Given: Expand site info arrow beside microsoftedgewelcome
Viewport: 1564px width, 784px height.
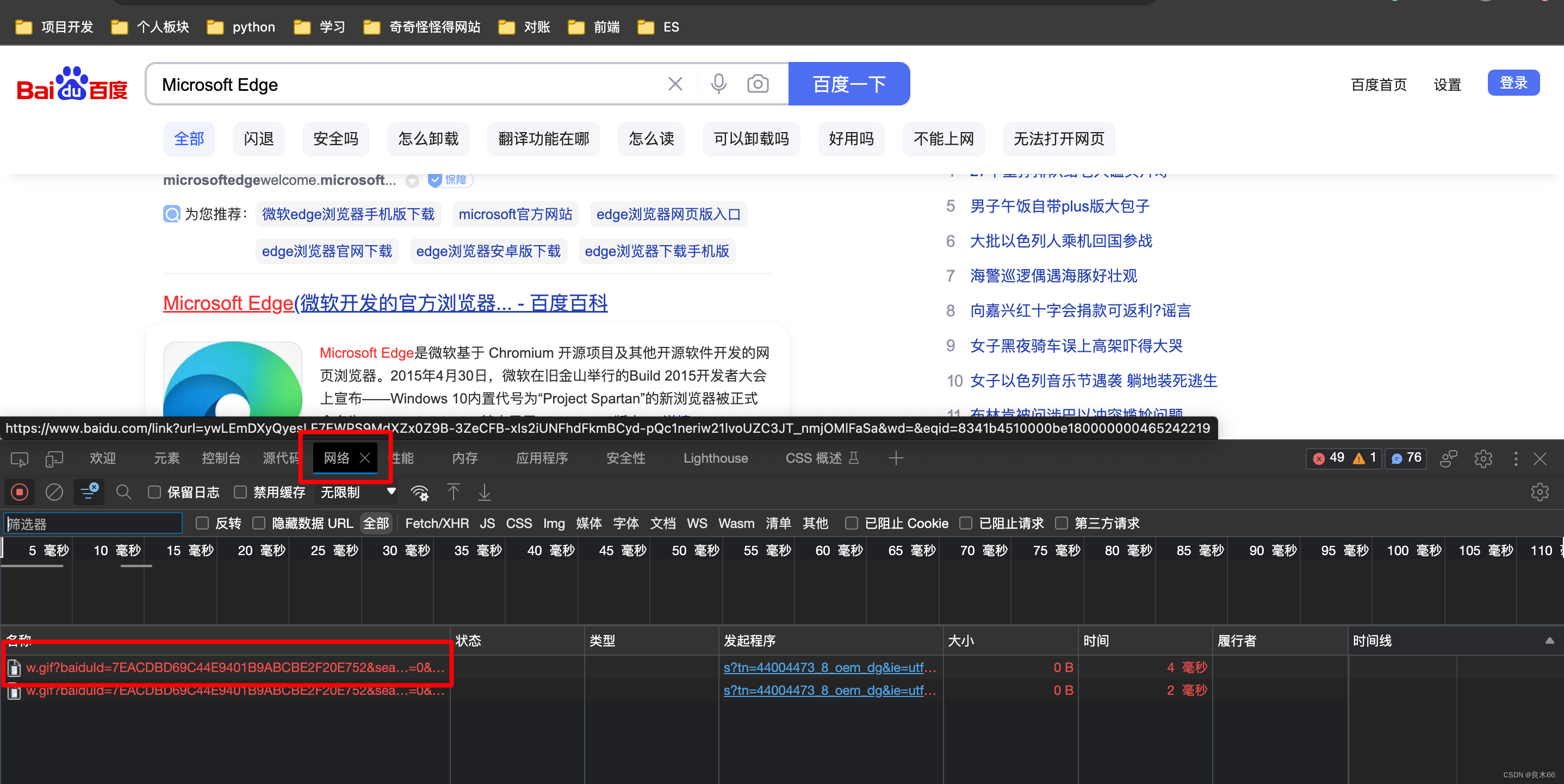Looking at the screenshot, I should tap(412, 181).
